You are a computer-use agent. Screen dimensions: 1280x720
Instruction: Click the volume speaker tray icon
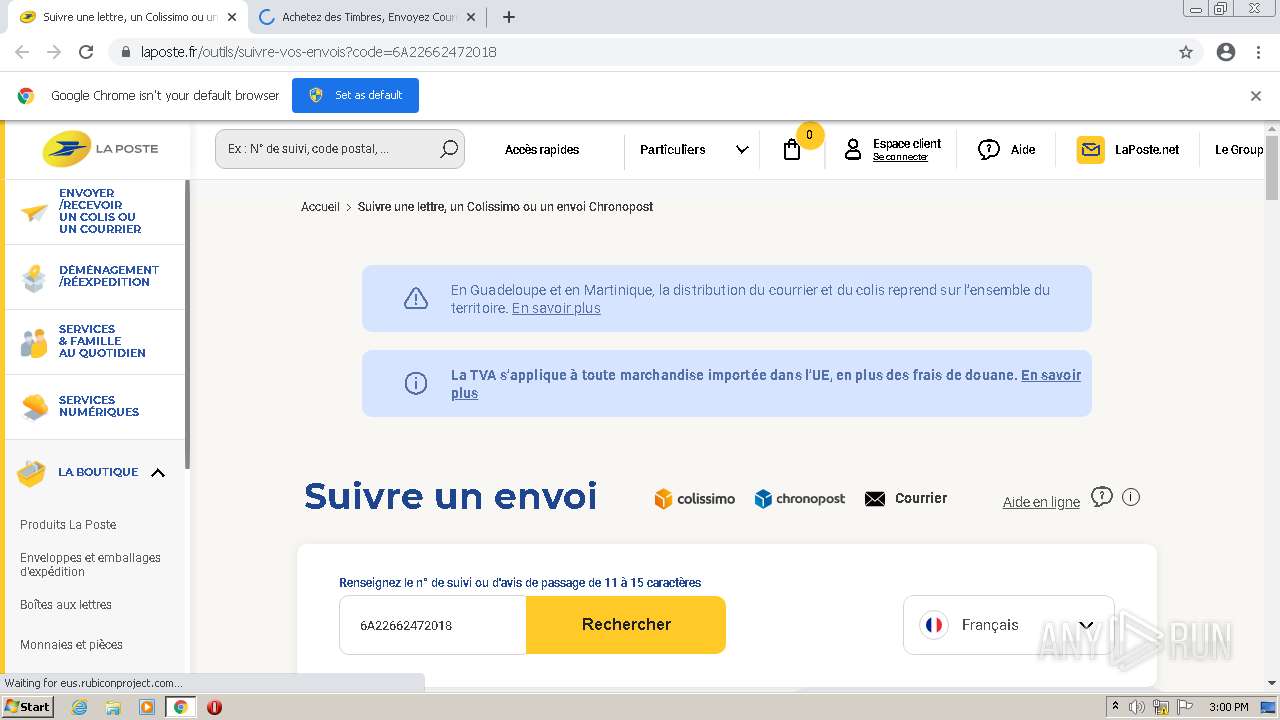coord(1137,707)
